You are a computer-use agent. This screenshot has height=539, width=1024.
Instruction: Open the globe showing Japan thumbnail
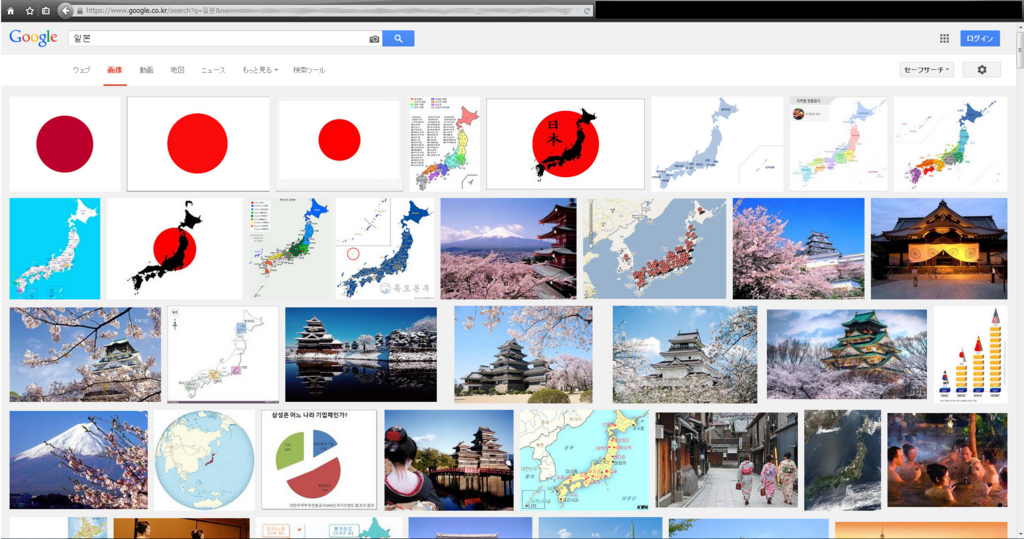coord(204,460)
